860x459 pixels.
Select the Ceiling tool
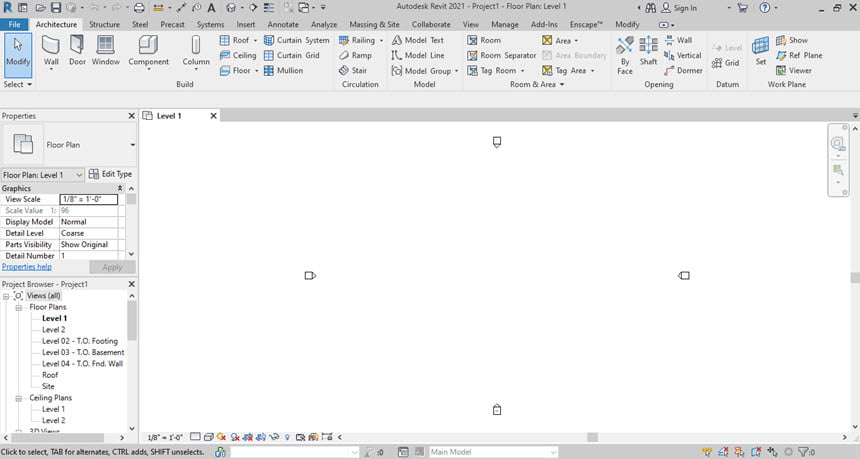(237, 55)
